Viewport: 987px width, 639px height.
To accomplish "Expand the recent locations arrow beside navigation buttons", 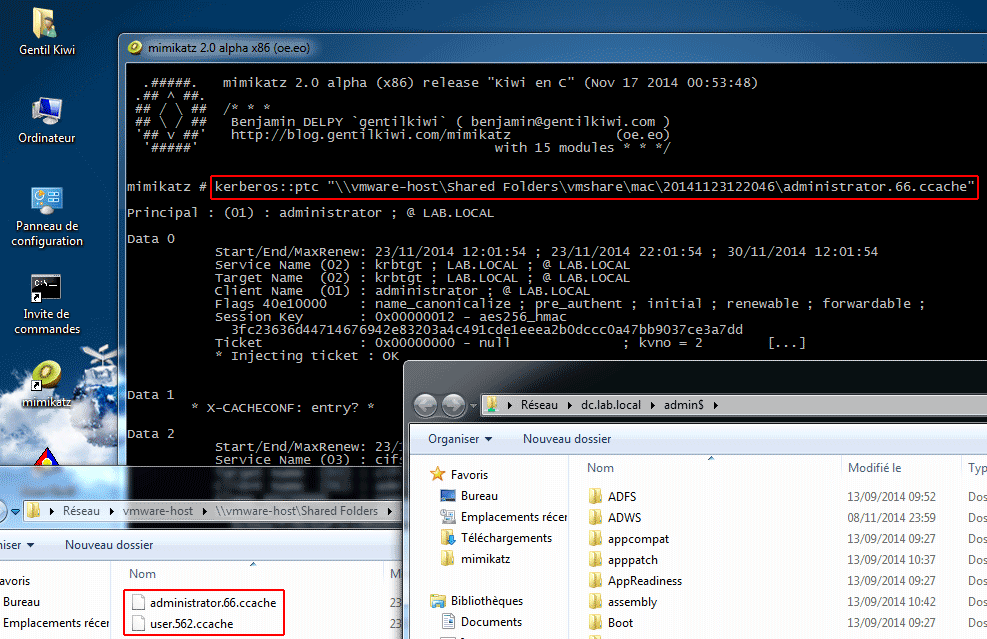I will [473, 405].
